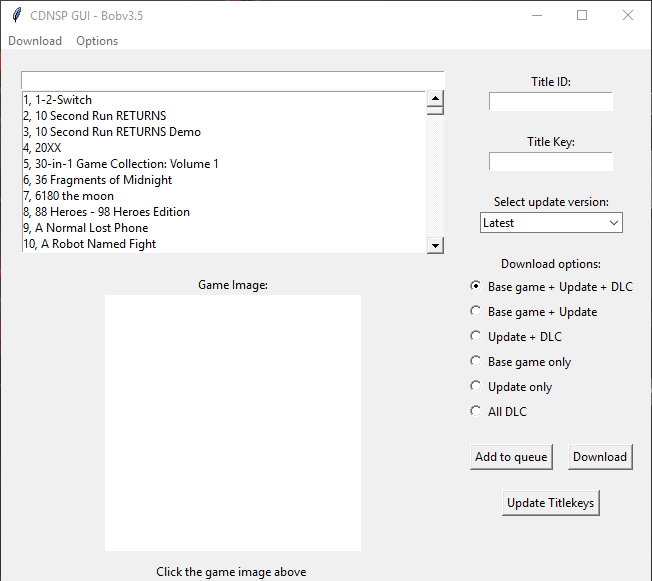Click the blank game image area

point(233,423)
